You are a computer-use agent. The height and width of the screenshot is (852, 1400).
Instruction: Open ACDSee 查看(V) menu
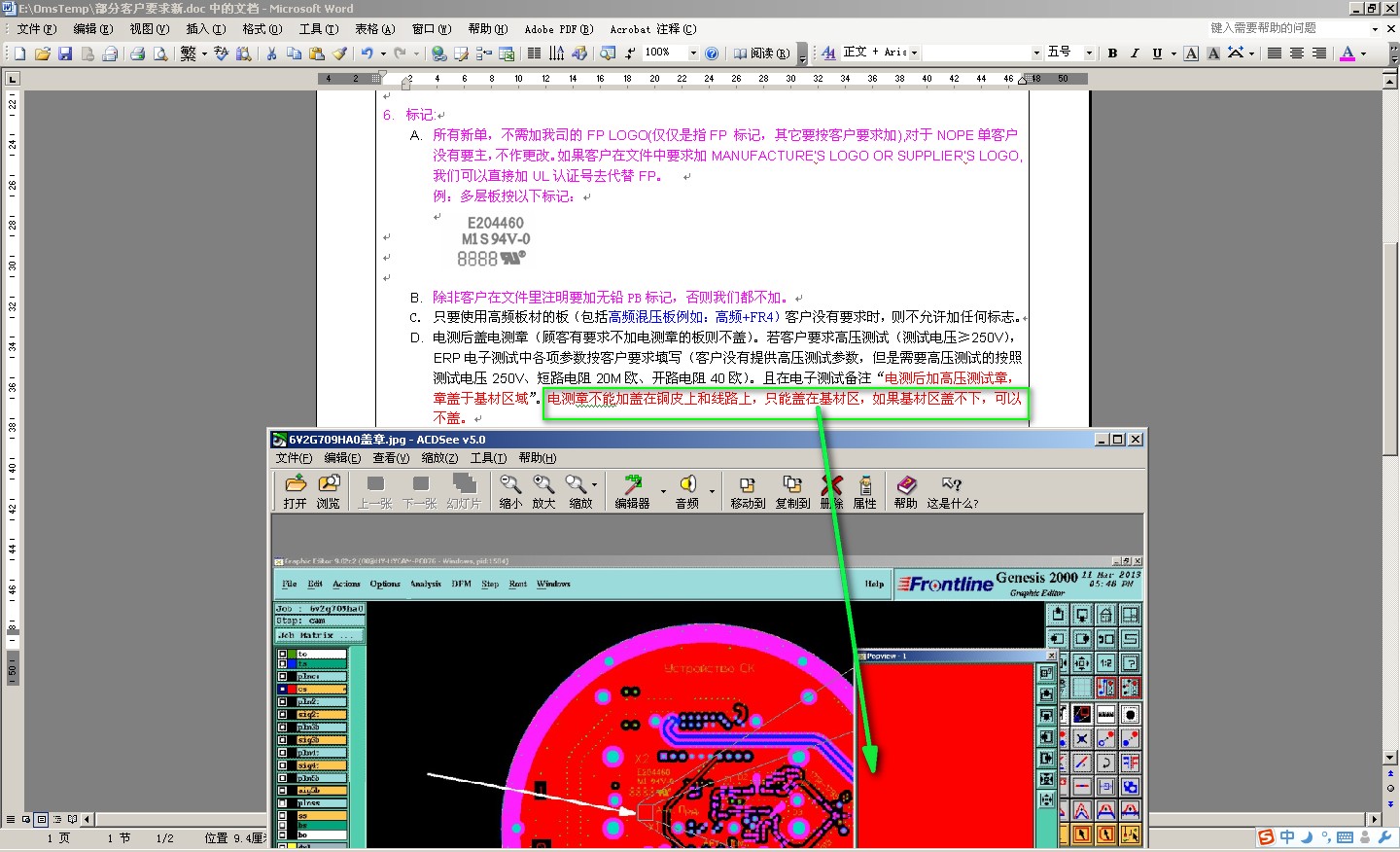[391, 458]
